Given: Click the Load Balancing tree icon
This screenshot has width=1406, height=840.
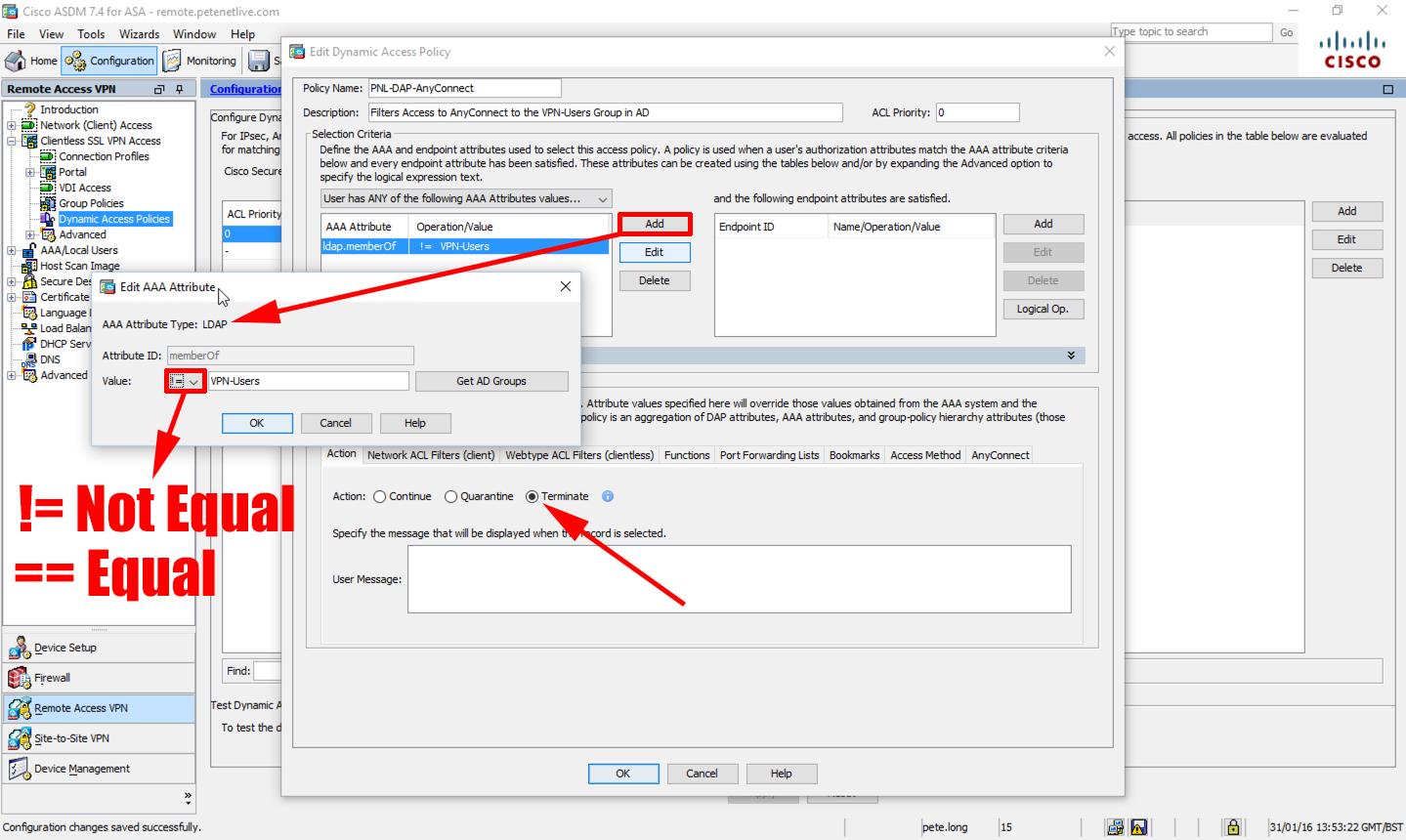Looking at the screenshot, I should pos(30,328).
